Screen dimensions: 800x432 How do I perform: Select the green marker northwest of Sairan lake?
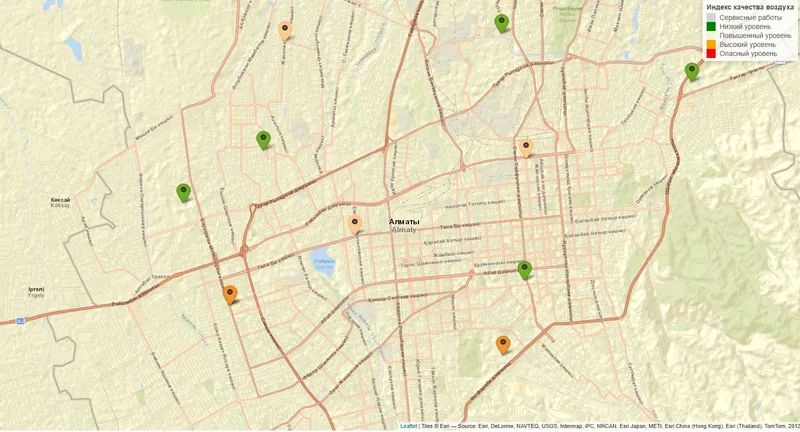point(263,139)
